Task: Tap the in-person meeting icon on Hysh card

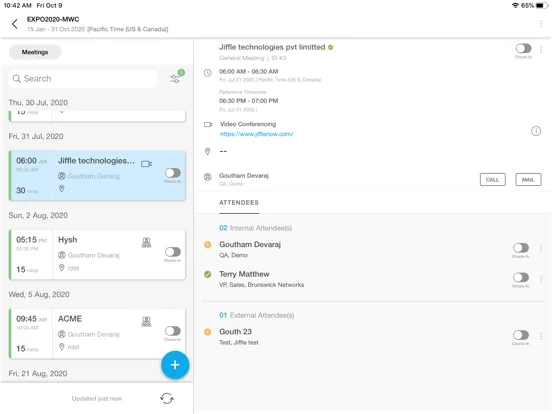Action: [x=146, y=243]
